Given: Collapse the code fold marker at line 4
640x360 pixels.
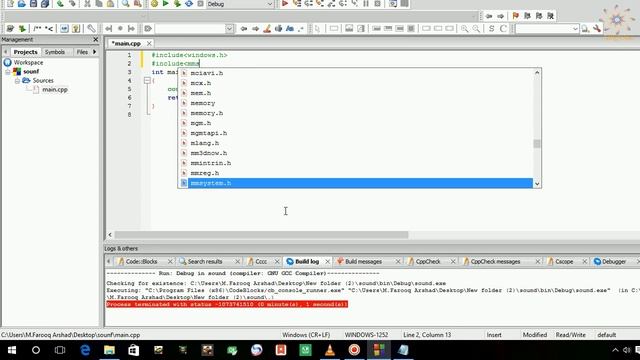Looking at the screenshot, I should point(147,81).
